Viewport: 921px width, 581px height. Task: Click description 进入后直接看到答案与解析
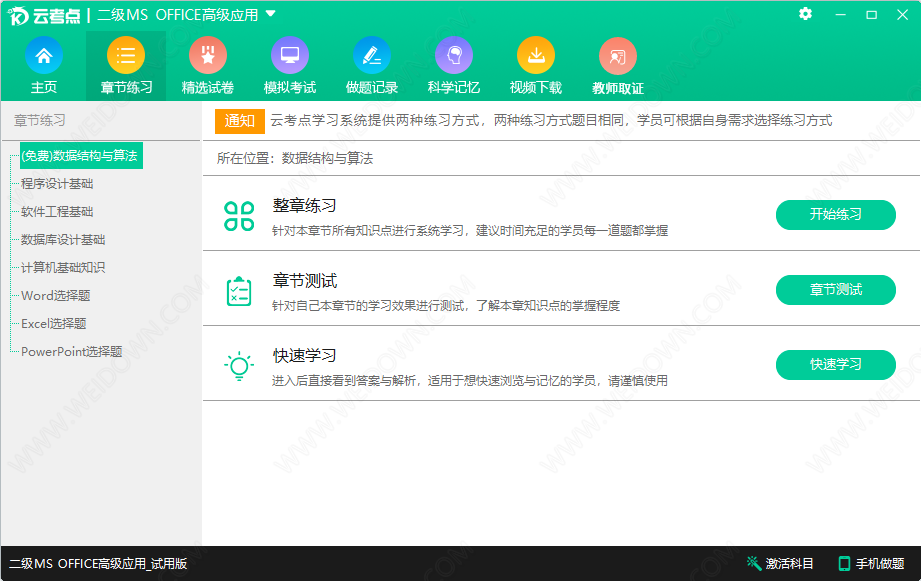pos(470,381)
